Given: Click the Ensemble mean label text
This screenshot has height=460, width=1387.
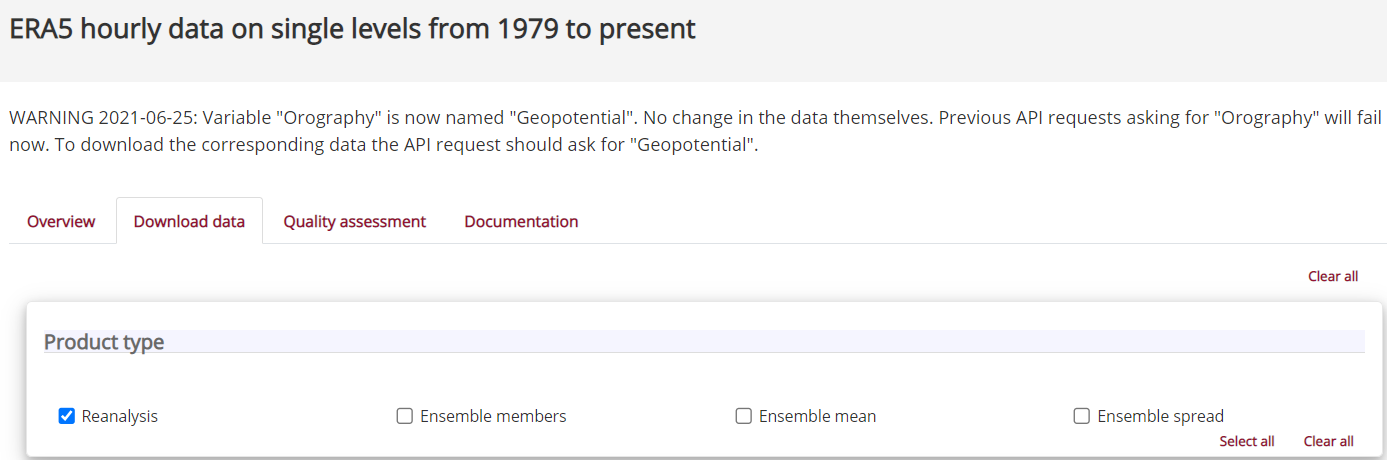Looking at the screenshot, I should click(x=817, y=416).
